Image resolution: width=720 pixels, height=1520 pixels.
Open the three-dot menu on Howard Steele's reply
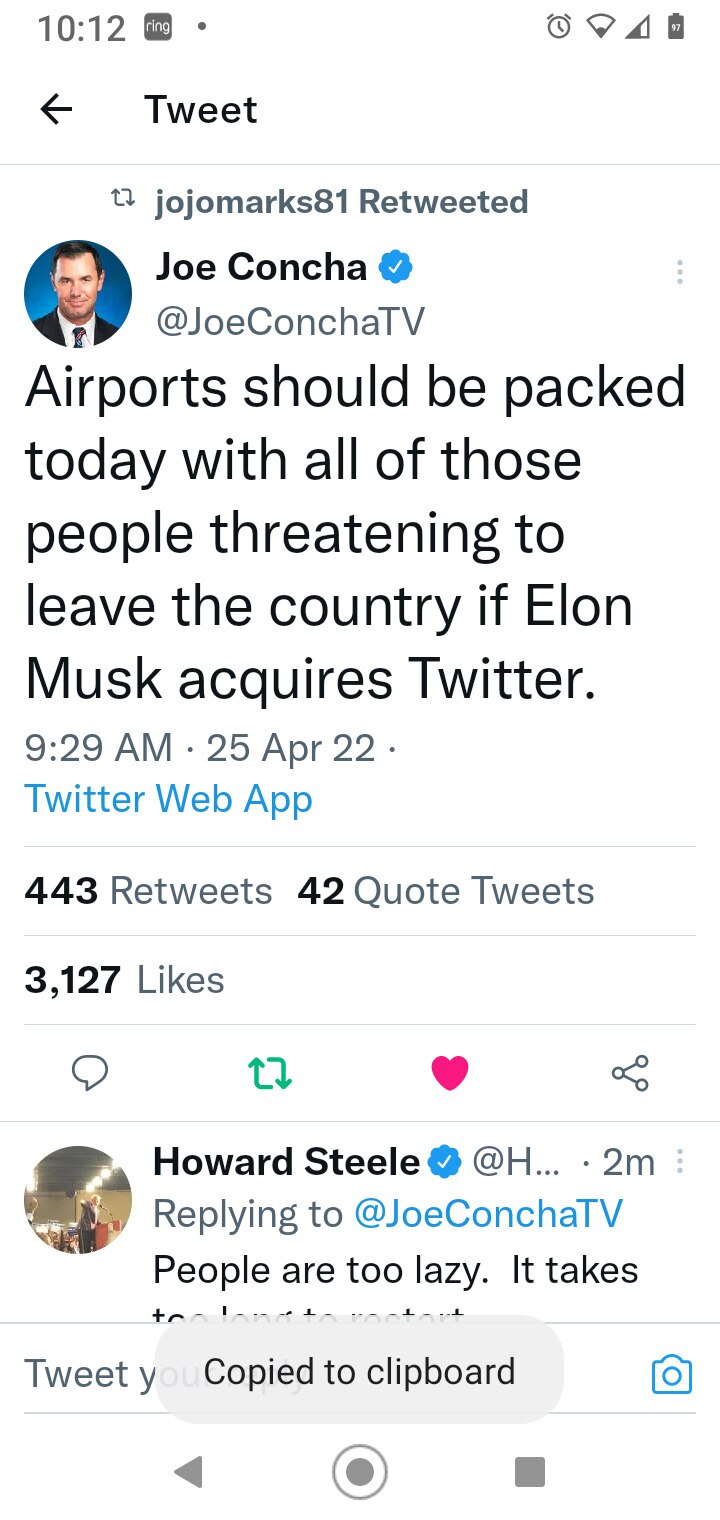(679, 1161)
